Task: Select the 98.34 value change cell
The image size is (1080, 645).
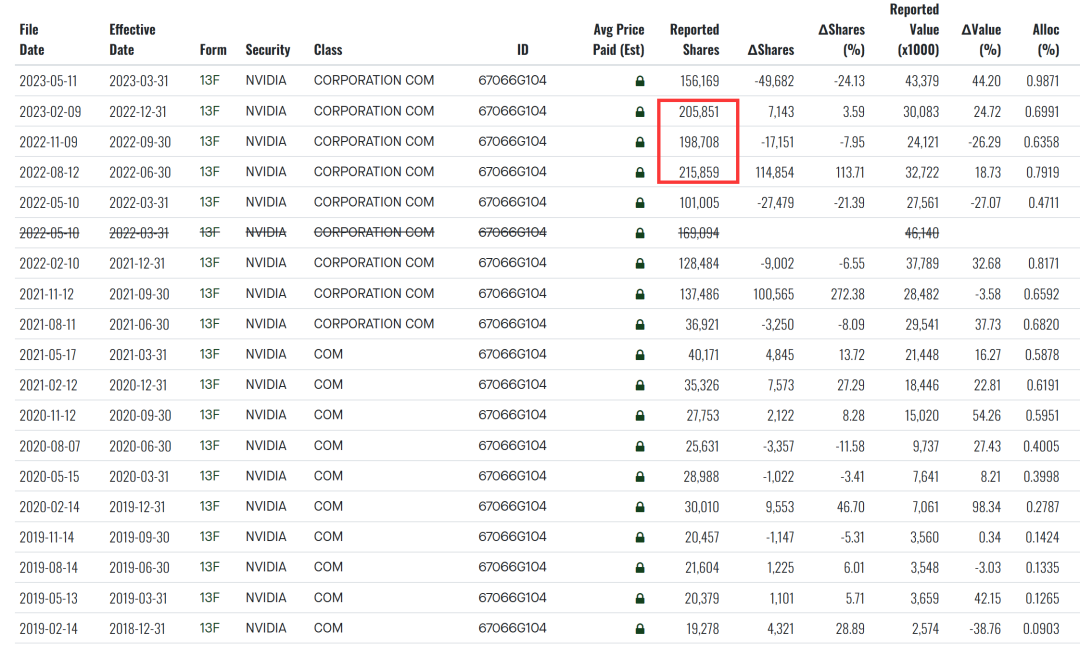Action: tap(986, 507)
